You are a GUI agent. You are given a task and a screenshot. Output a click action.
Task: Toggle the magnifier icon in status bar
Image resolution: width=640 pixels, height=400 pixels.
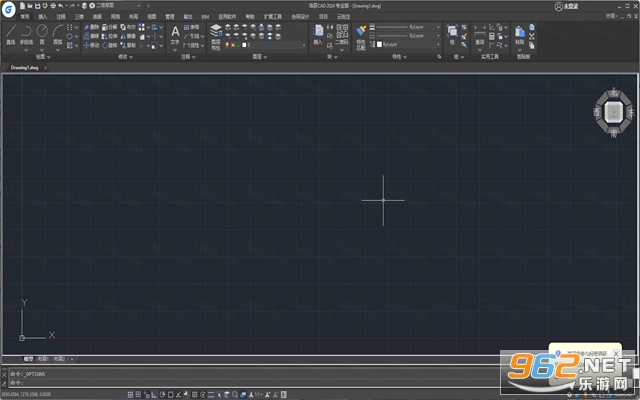coord(235,395)
